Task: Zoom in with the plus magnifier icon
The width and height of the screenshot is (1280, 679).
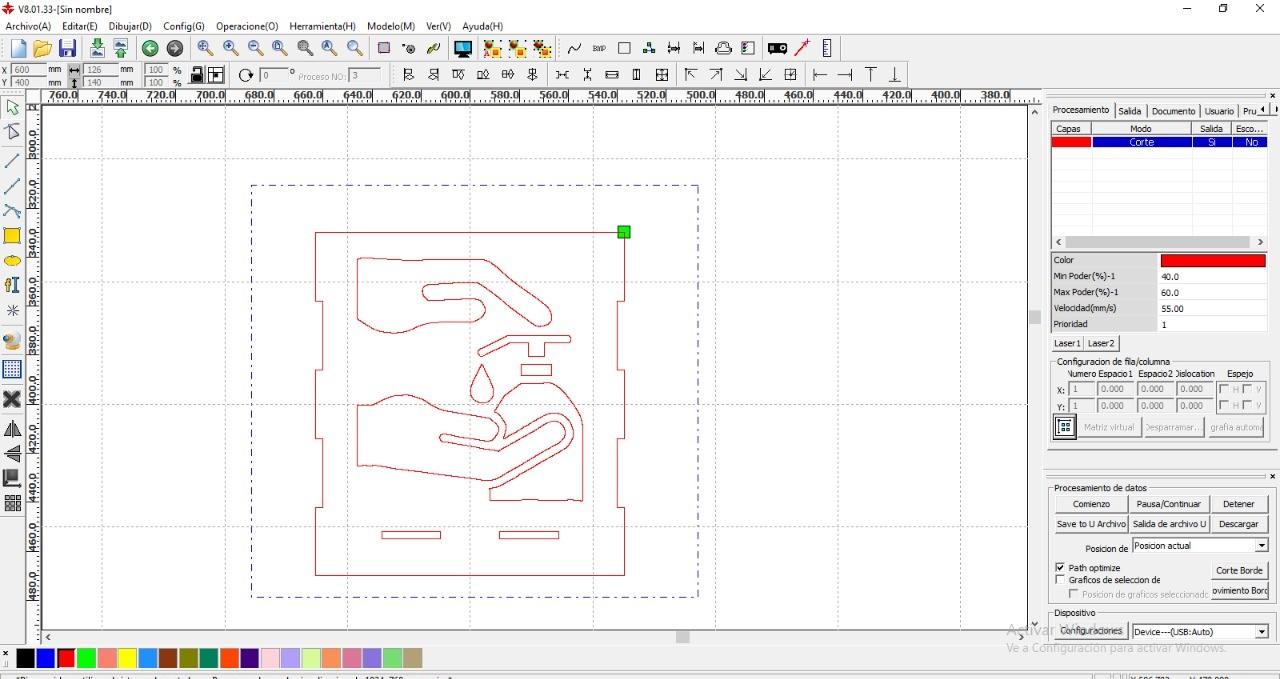Action: 230,48
